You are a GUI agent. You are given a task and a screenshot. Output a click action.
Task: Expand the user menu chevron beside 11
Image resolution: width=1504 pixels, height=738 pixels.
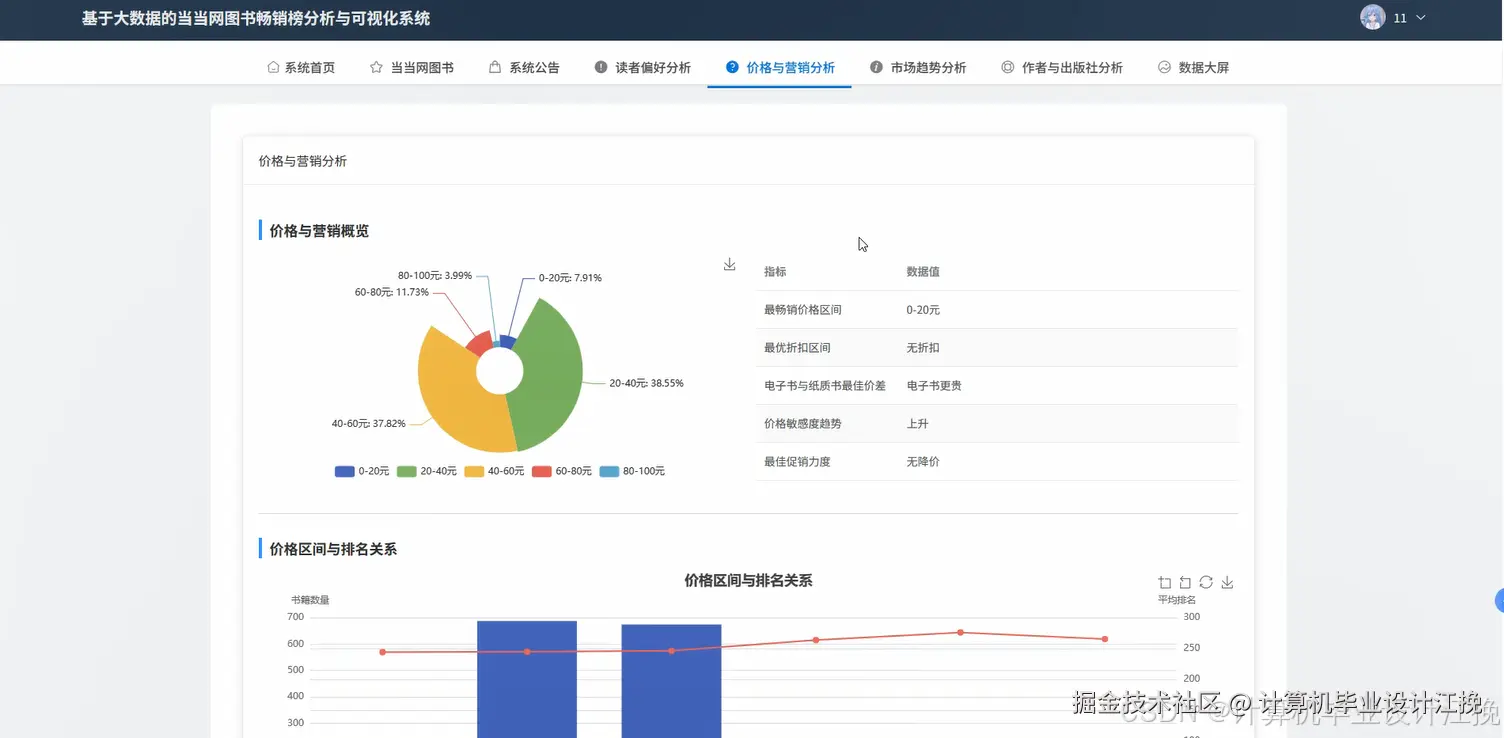[x=1420, y=18]
